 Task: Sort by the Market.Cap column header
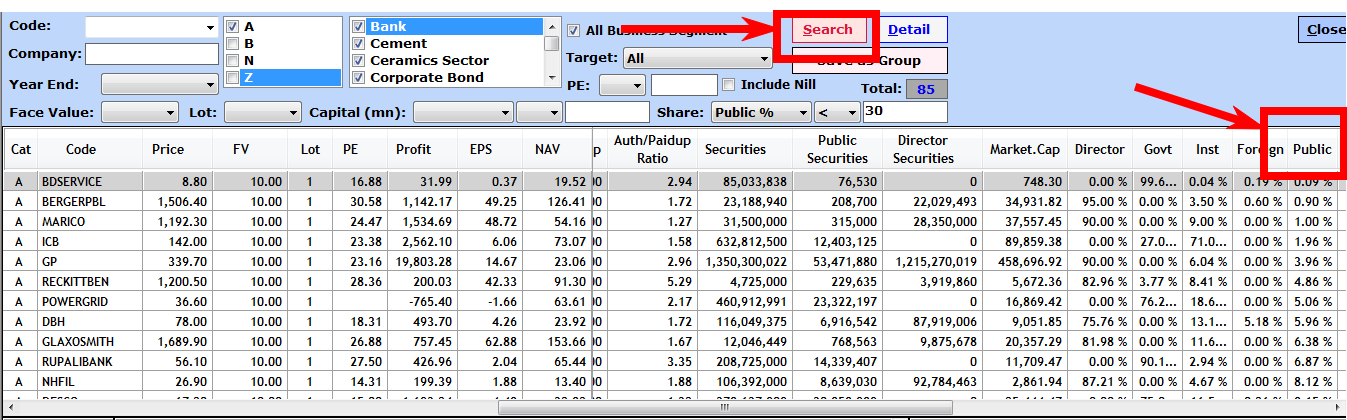tap(1025, 149)
